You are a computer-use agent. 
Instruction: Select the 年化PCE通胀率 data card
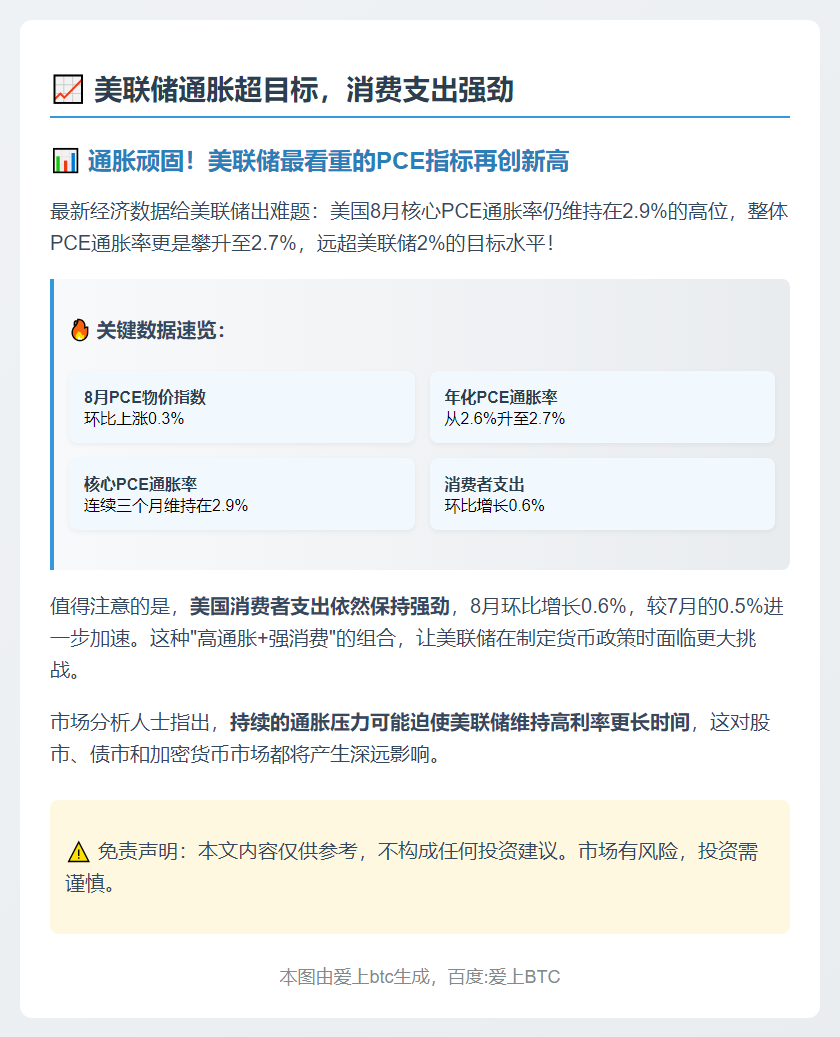(602, 404)
